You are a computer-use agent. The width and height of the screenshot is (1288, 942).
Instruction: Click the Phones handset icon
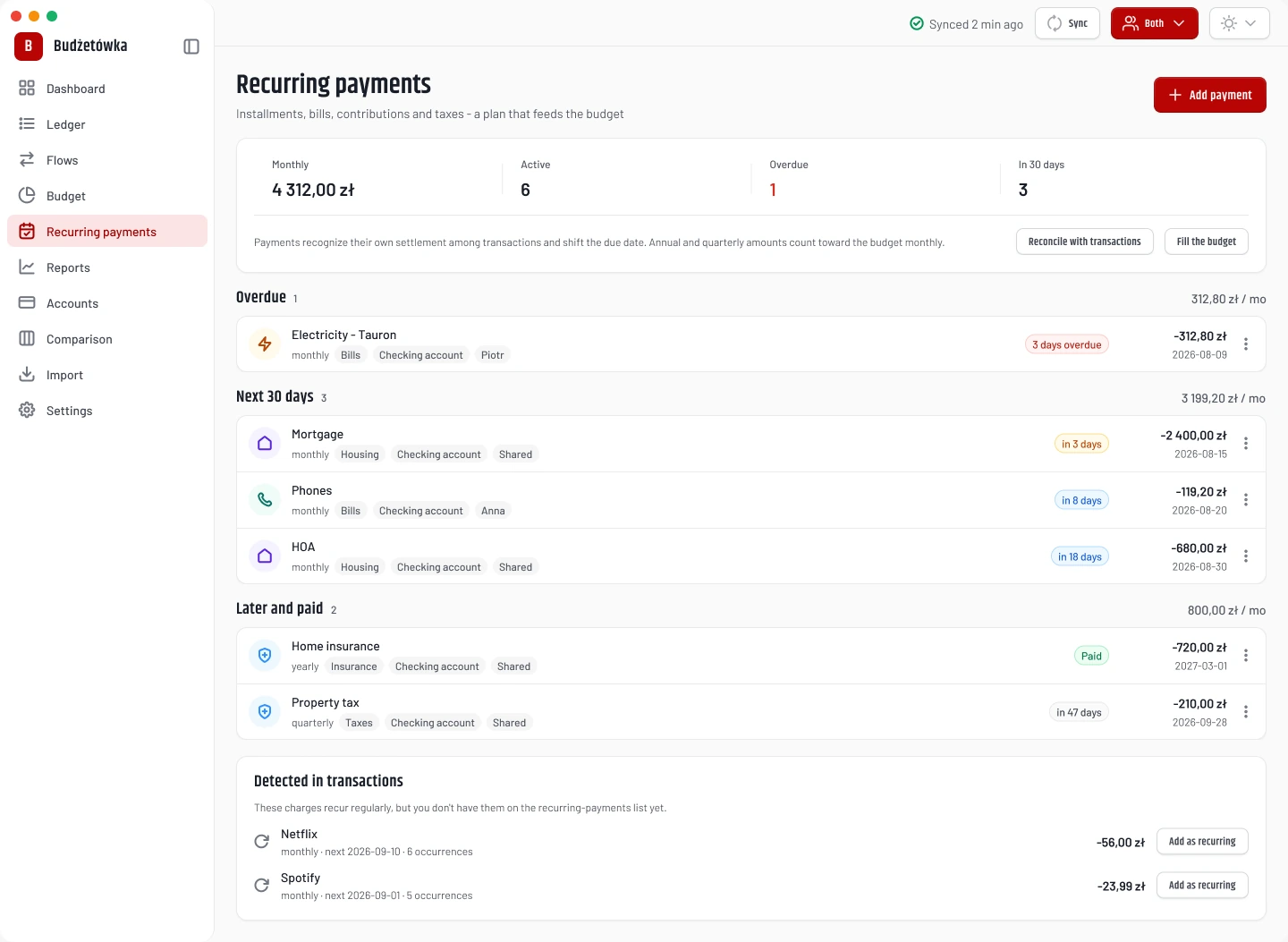pos(265,500)
